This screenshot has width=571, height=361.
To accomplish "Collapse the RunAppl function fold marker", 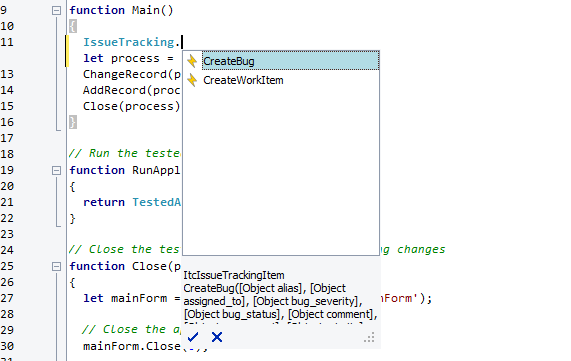I will pos(56,170).
